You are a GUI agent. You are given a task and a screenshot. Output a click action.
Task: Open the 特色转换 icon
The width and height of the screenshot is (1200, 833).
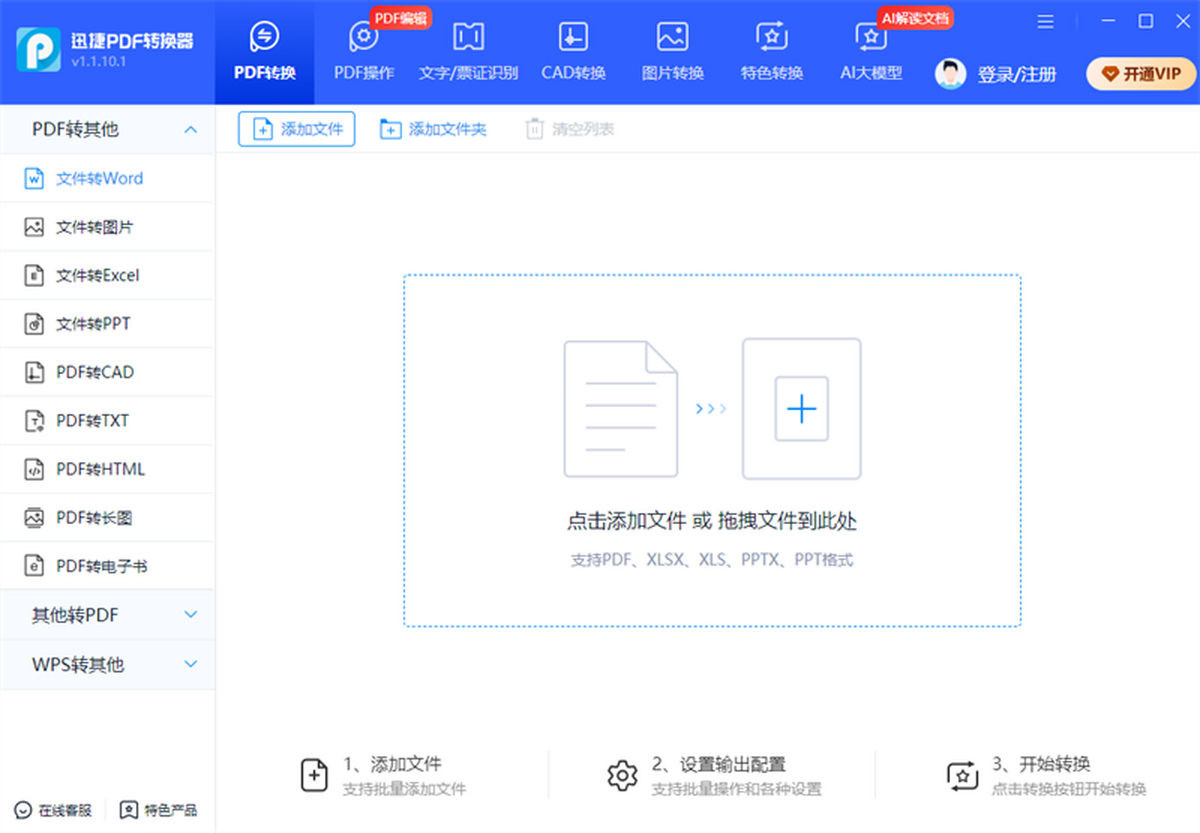tap(771, 38)
